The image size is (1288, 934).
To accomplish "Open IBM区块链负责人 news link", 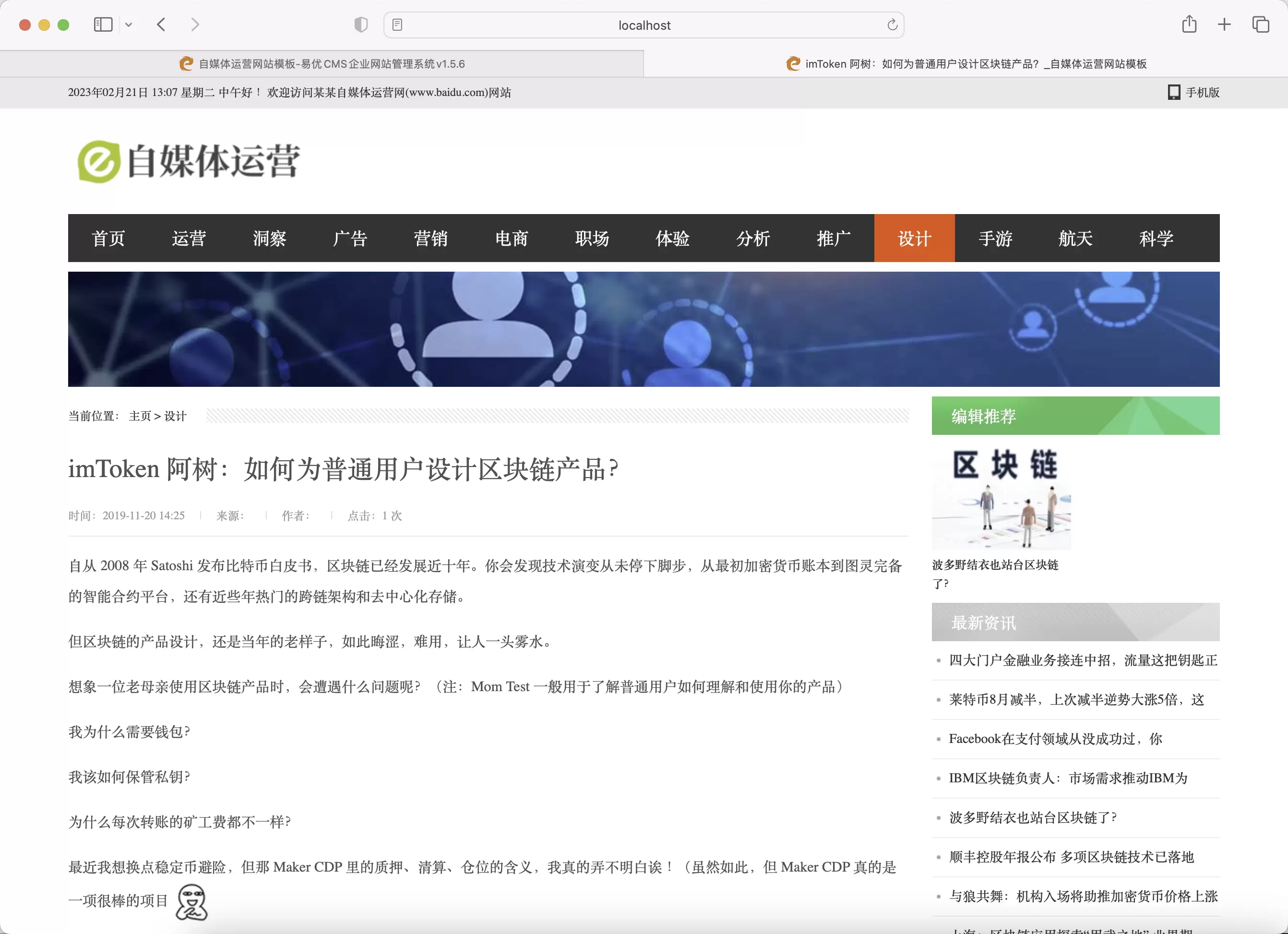I will pyautogui.click(x=1068, y=778).
